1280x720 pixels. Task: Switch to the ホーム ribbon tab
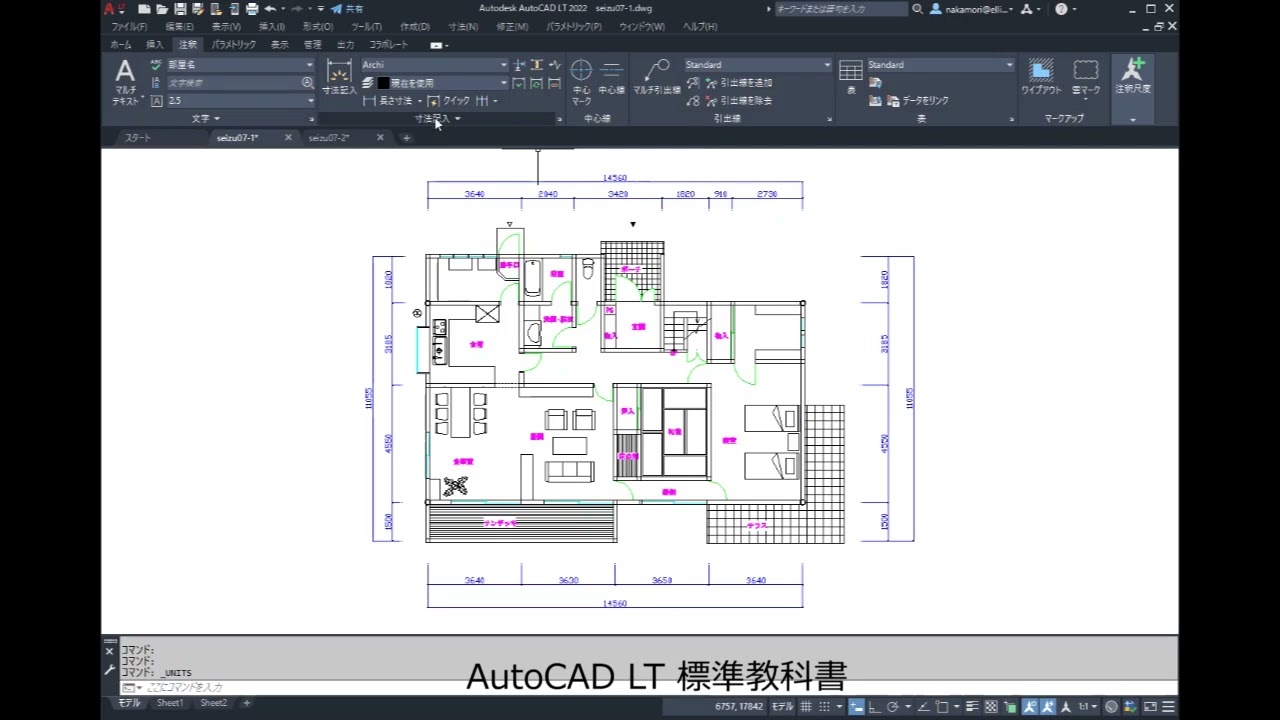(120, 45)
